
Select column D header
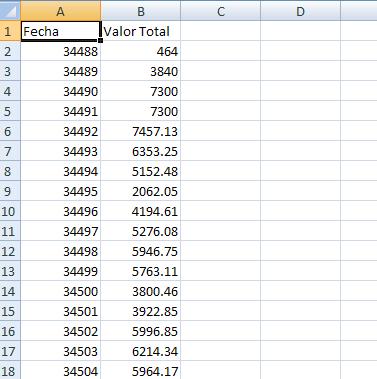click(x=301, y=11)
